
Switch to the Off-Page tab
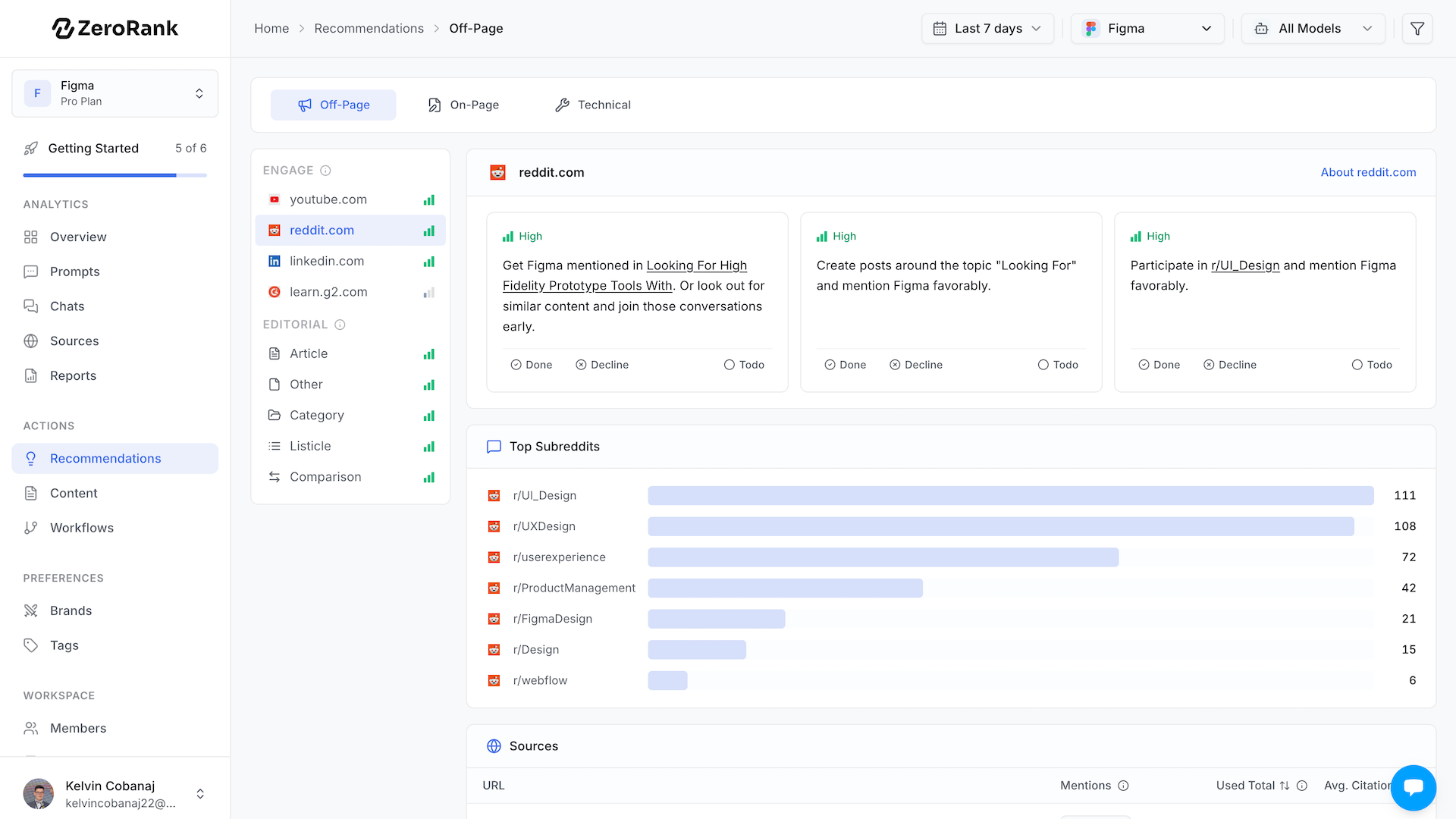(x=333, y=105)
